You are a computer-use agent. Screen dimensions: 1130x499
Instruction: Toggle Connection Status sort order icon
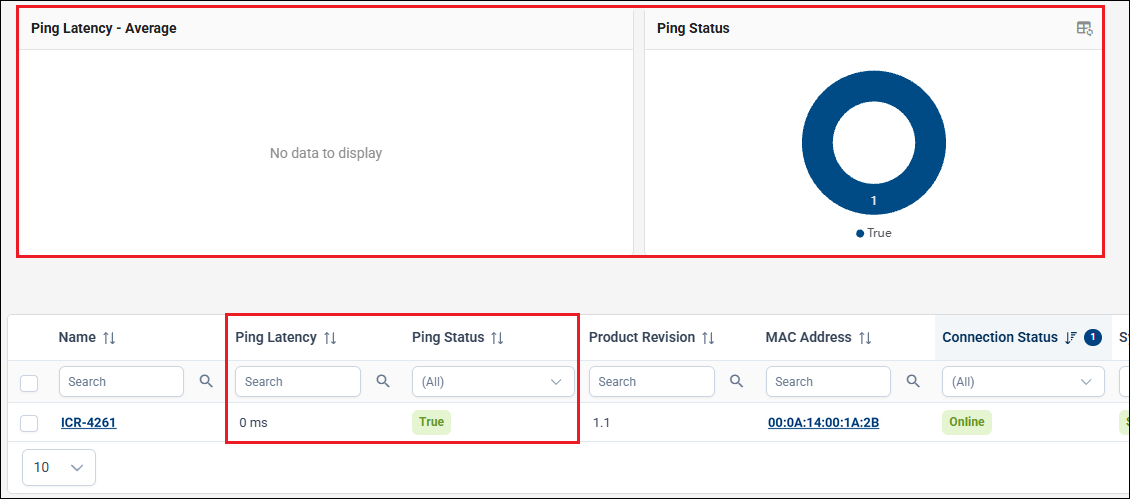[1071, 337]
